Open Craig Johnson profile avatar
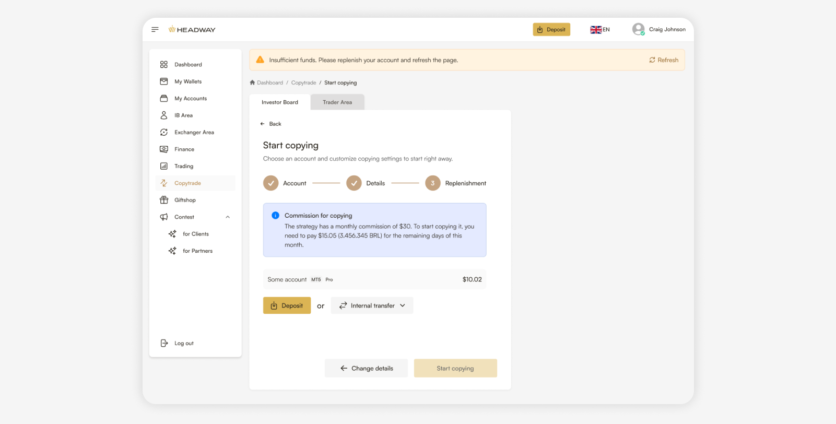 pos(638,30)
